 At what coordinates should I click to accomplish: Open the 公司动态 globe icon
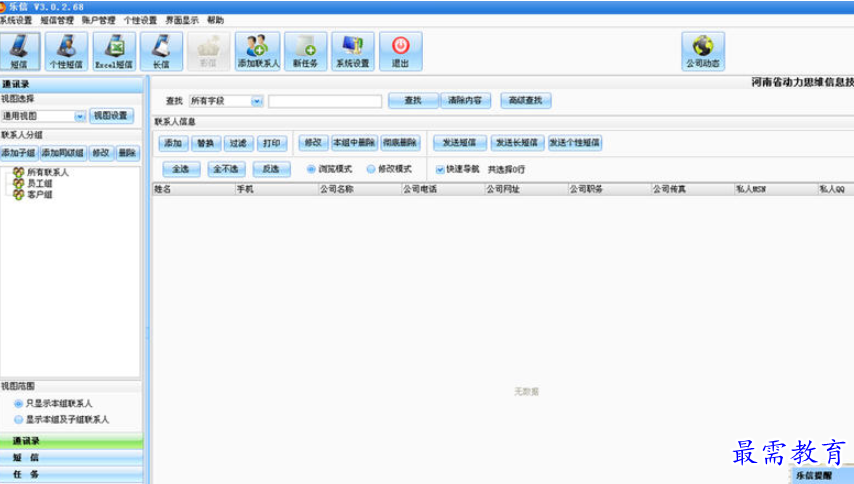click(703, 51)
